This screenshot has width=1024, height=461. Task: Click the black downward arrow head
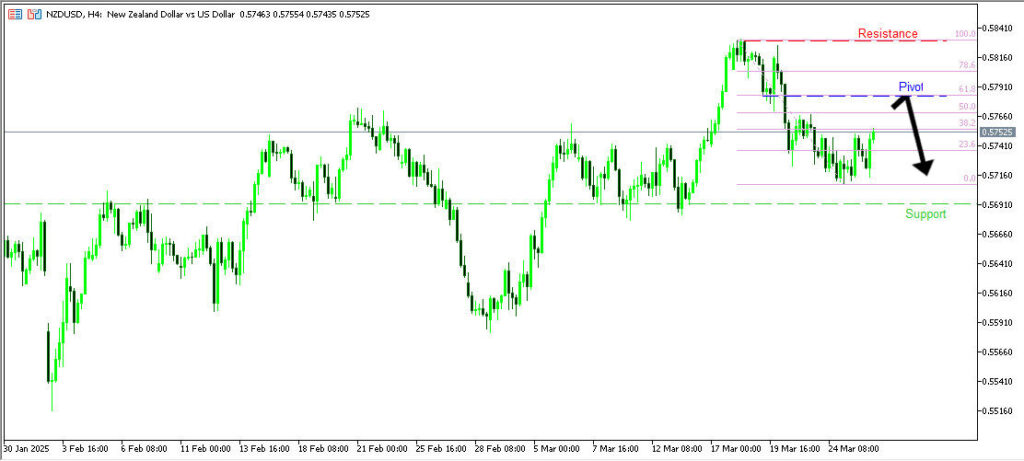(927, 170)
